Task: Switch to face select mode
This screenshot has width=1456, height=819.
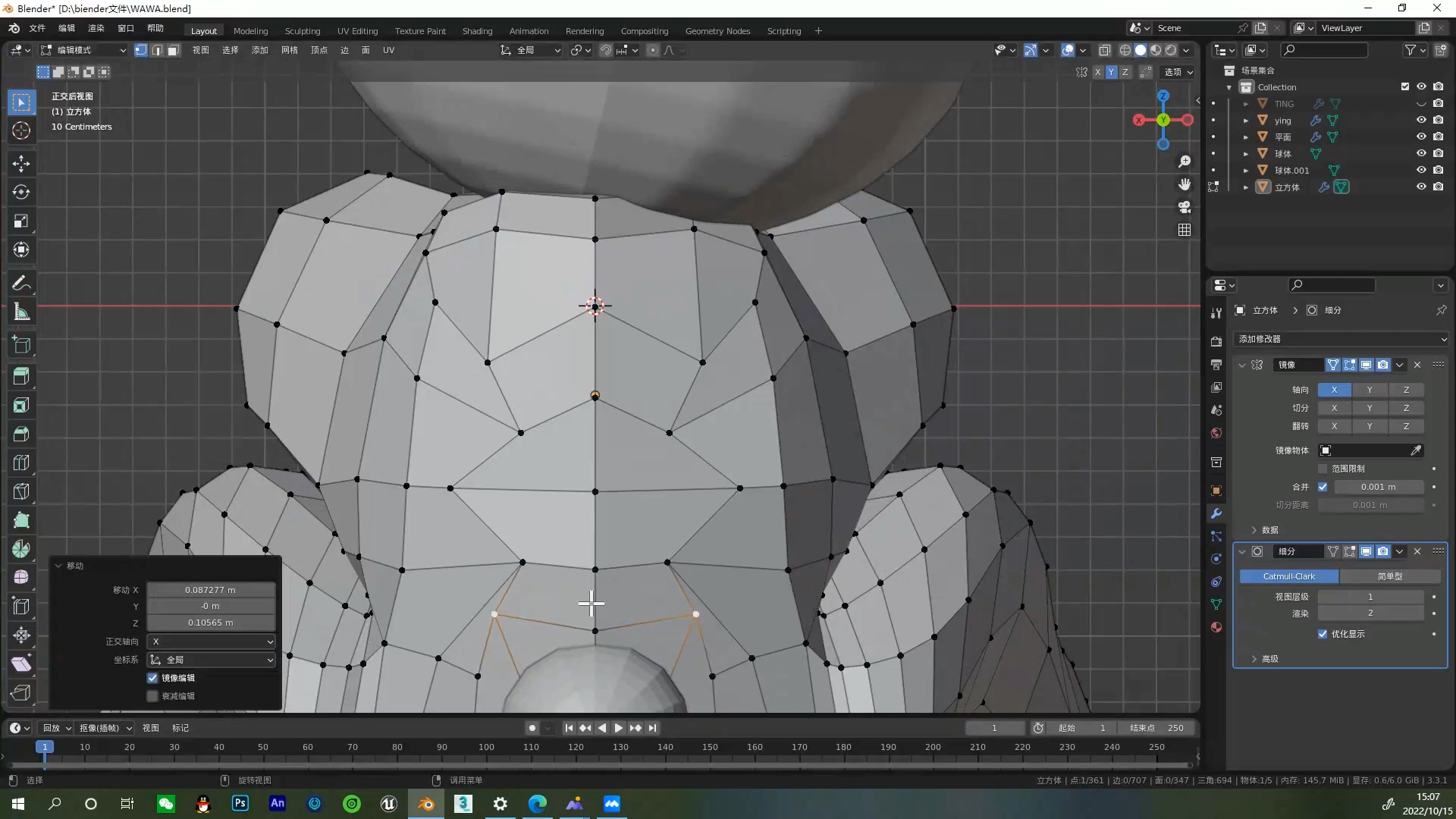Action: [x=173, y=50]
